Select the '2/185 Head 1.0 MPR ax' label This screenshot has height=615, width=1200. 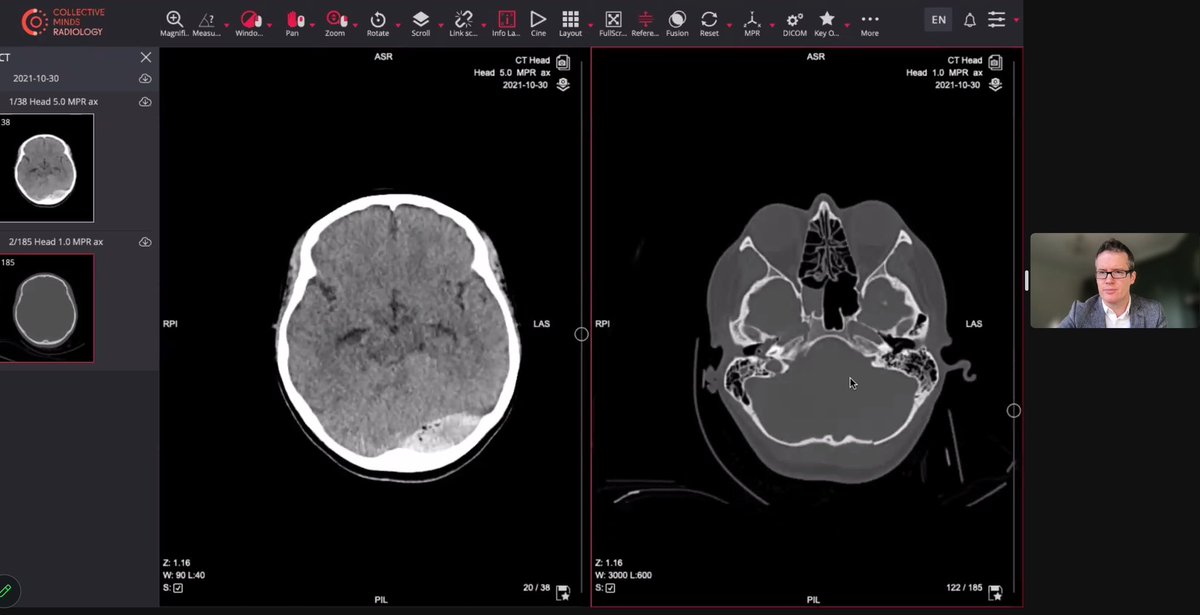click(x=55, y=242)
